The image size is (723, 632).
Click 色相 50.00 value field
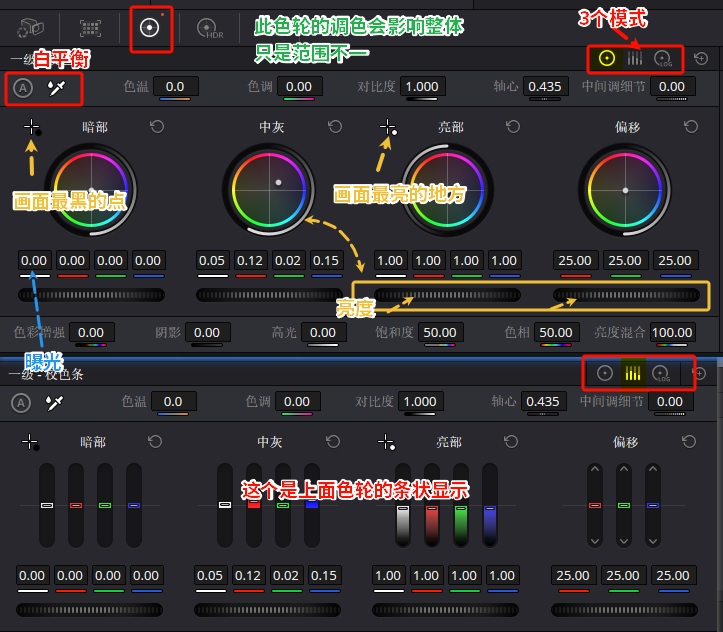click(x=556, y=333)
